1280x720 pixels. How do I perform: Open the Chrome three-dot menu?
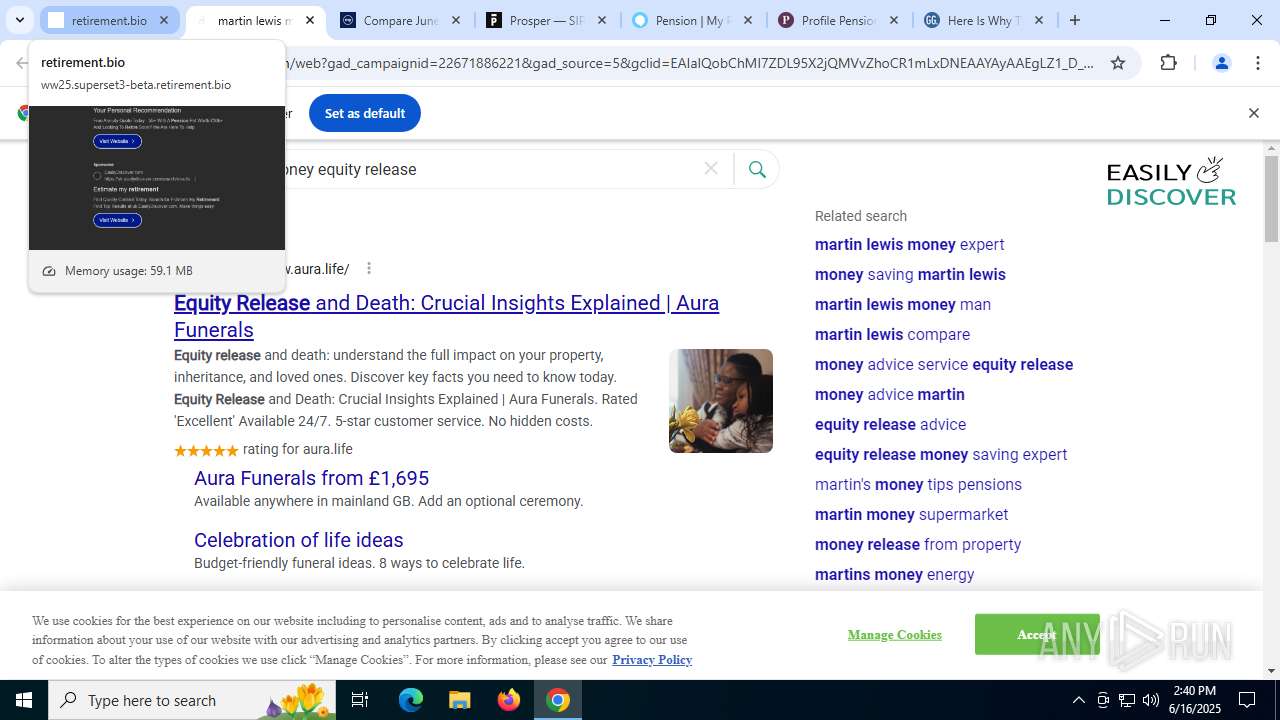pos(1257,63)
